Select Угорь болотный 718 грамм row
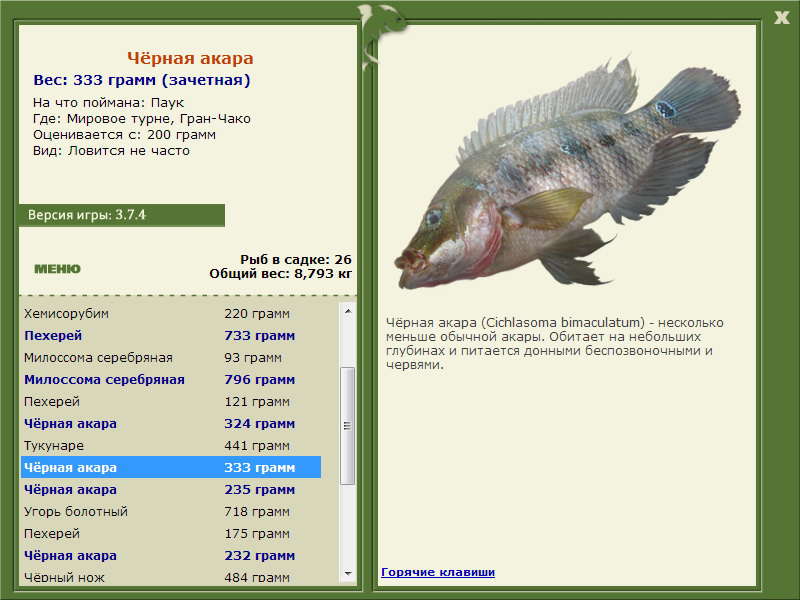The height and width of the screenshot is (600, 800). coord(171,511)
